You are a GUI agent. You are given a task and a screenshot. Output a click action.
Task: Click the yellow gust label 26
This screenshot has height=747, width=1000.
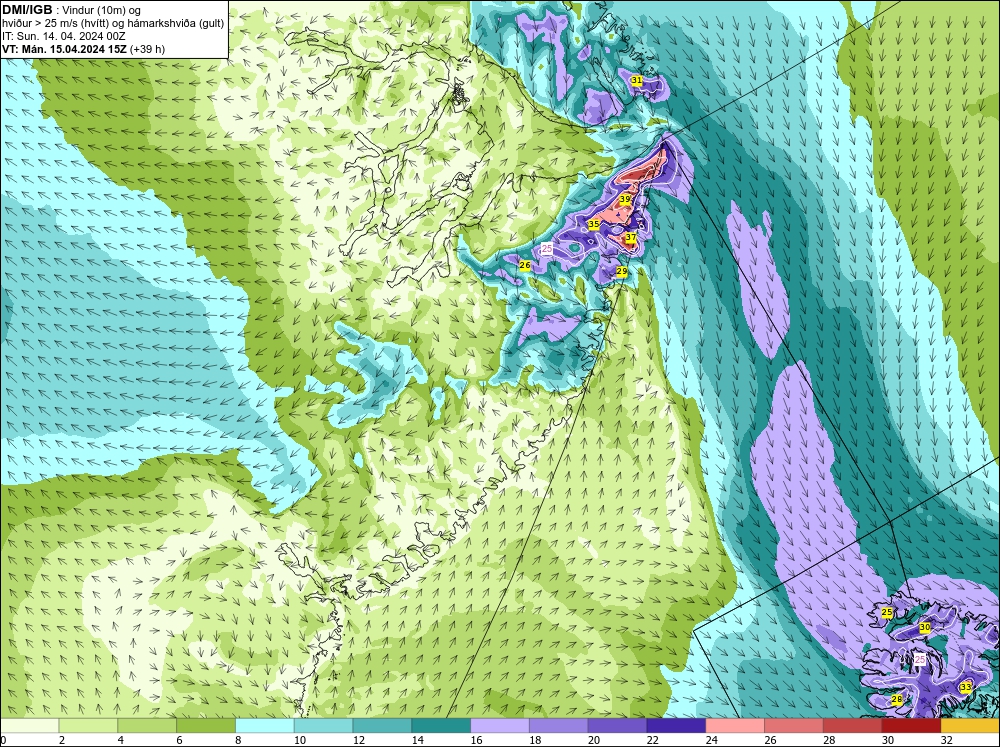pos(525,265)
